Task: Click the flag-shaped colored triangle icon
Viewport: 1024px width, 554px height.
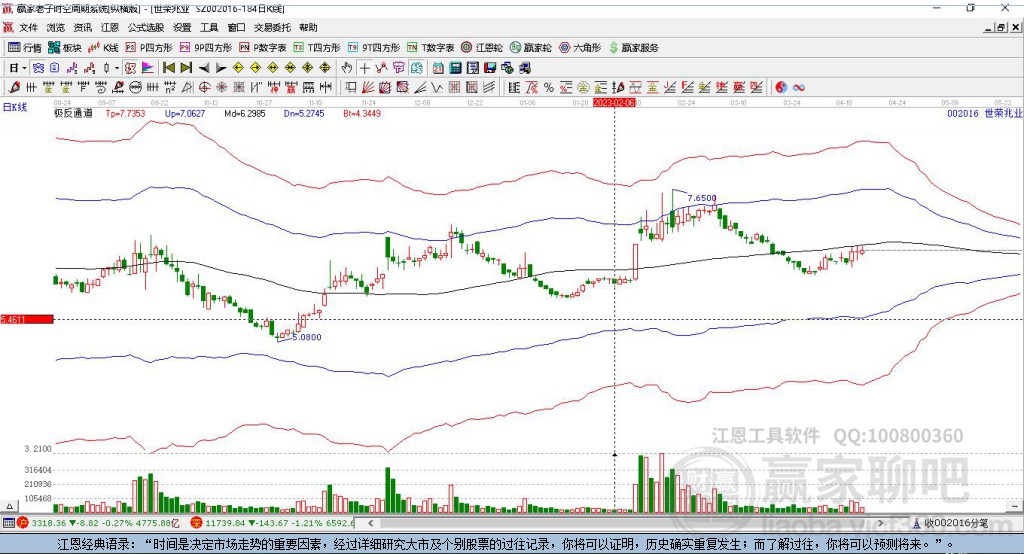Action: coord(148,68)
